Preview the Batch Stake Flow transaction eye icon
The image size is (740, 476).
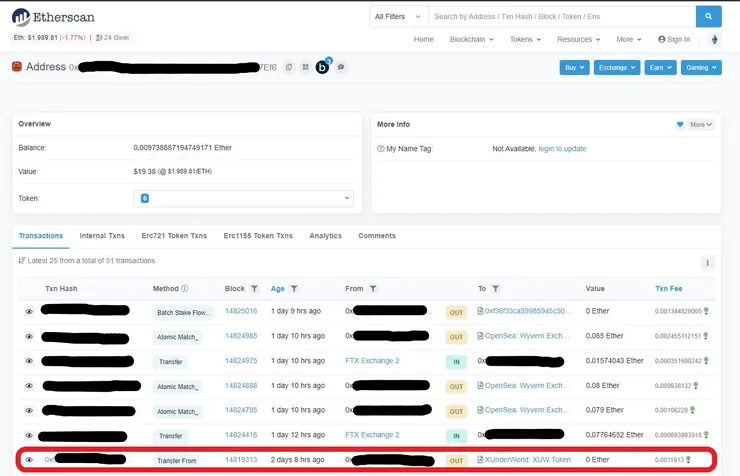(x=29, y=312)
